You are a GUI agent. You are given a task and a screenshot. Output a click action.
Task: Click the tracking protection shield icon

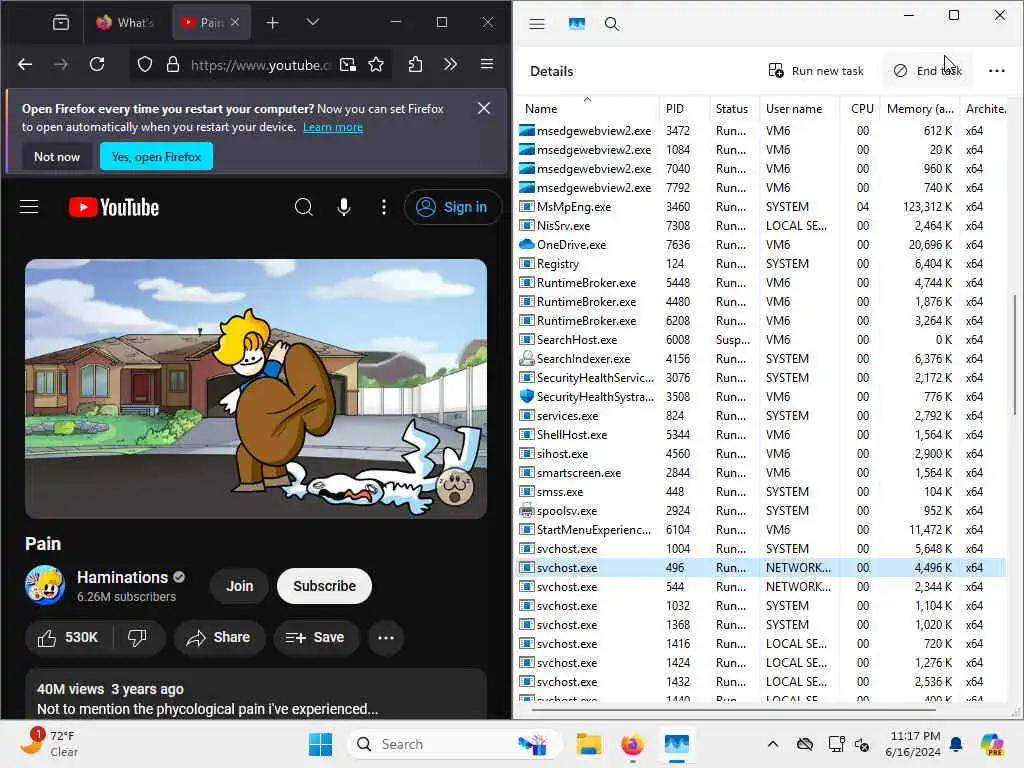145,64
